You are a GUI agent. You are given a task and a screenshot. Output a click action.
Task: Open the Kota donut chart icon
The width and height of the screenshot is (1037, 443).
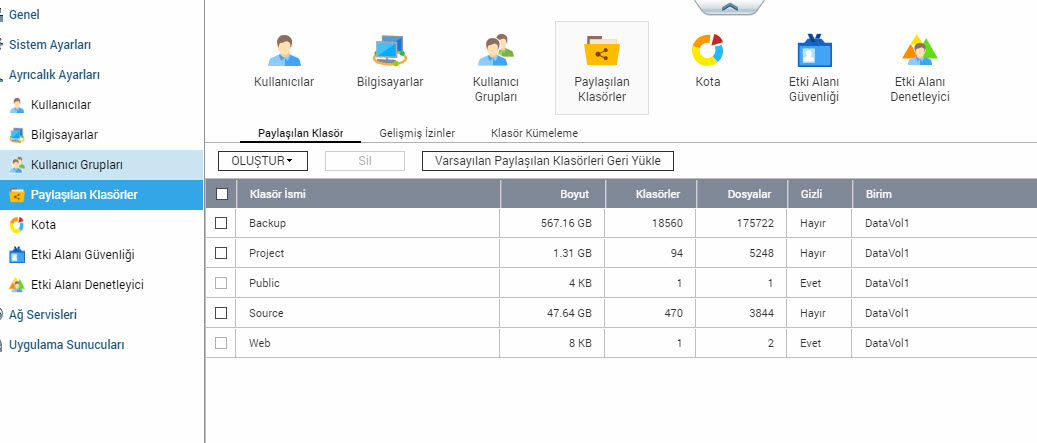pyautogui.click(x=708, y=51)
